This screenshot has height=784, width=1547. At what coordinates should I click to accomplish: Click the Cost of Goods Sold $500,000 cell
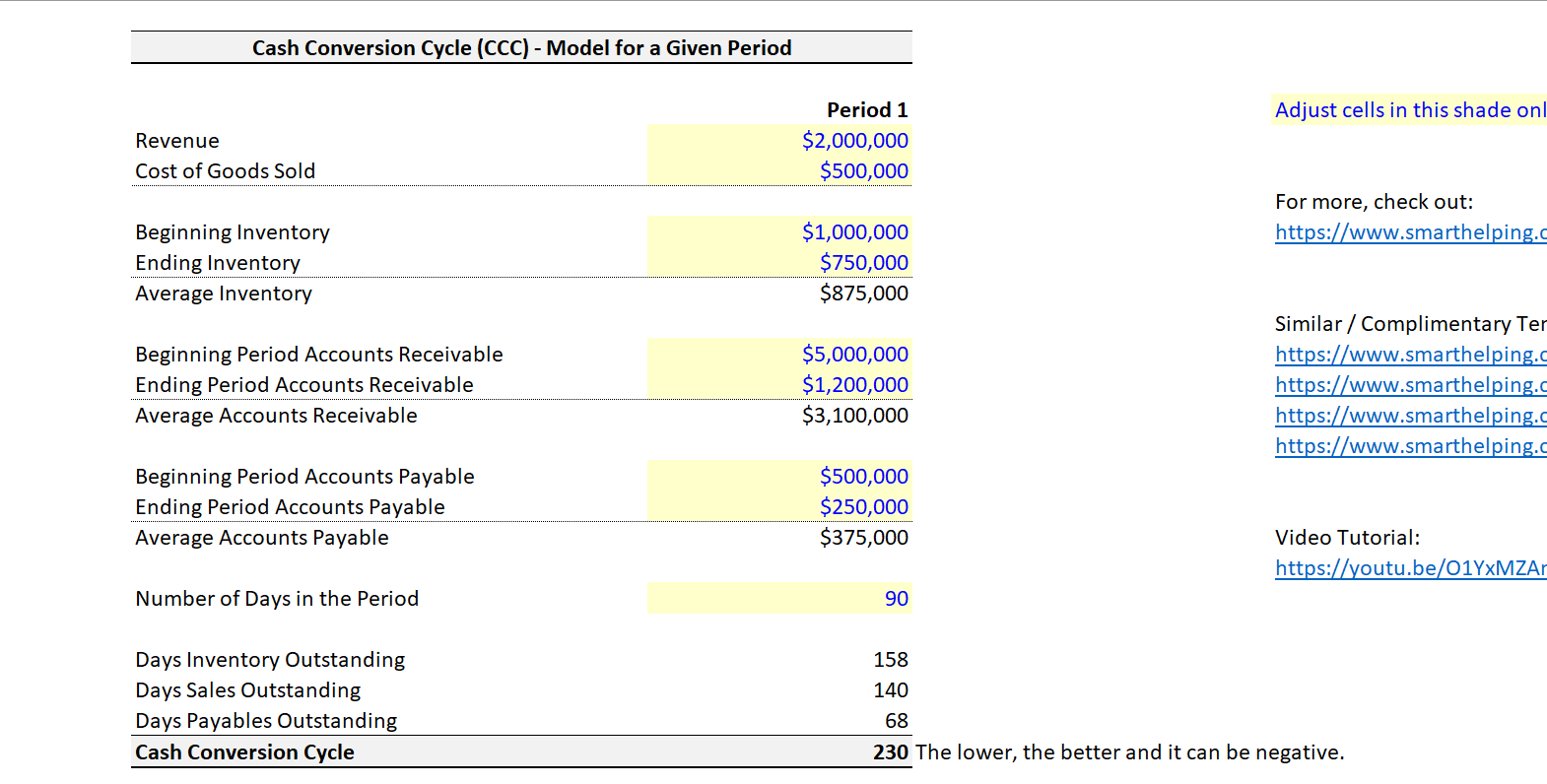tap(779, 170)
